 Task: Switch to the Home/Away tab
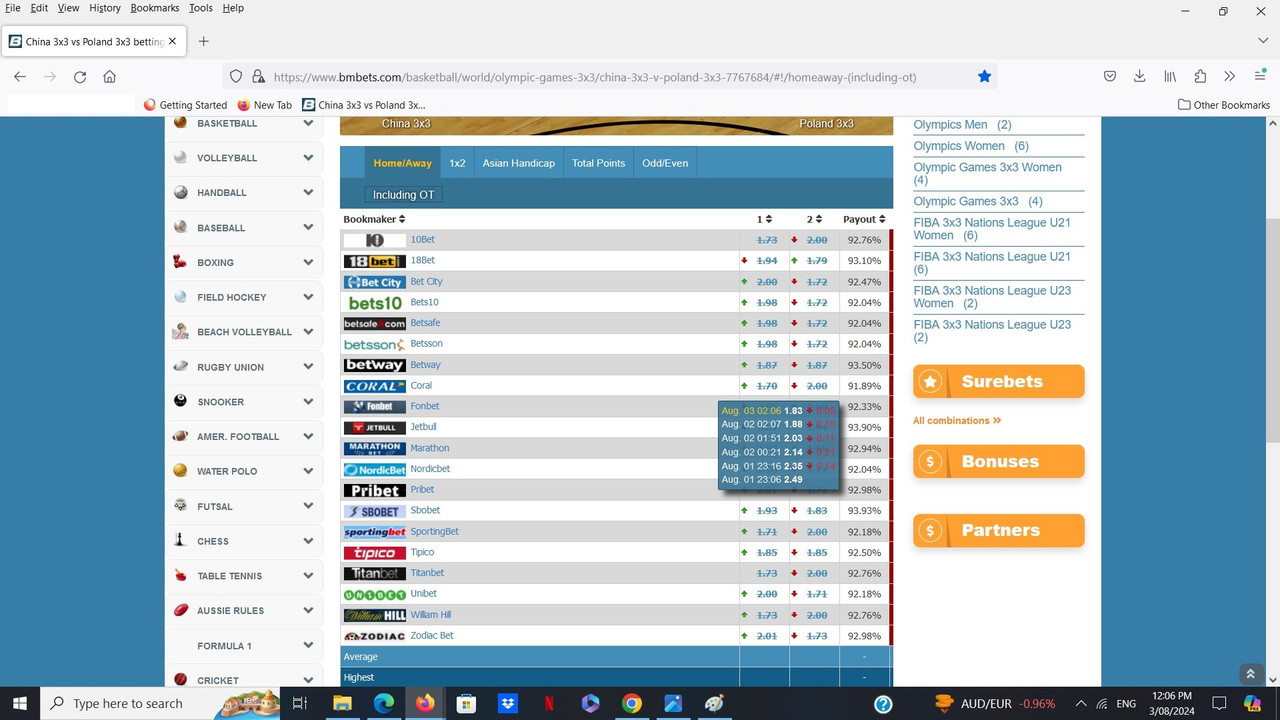[x=403, y=163]
